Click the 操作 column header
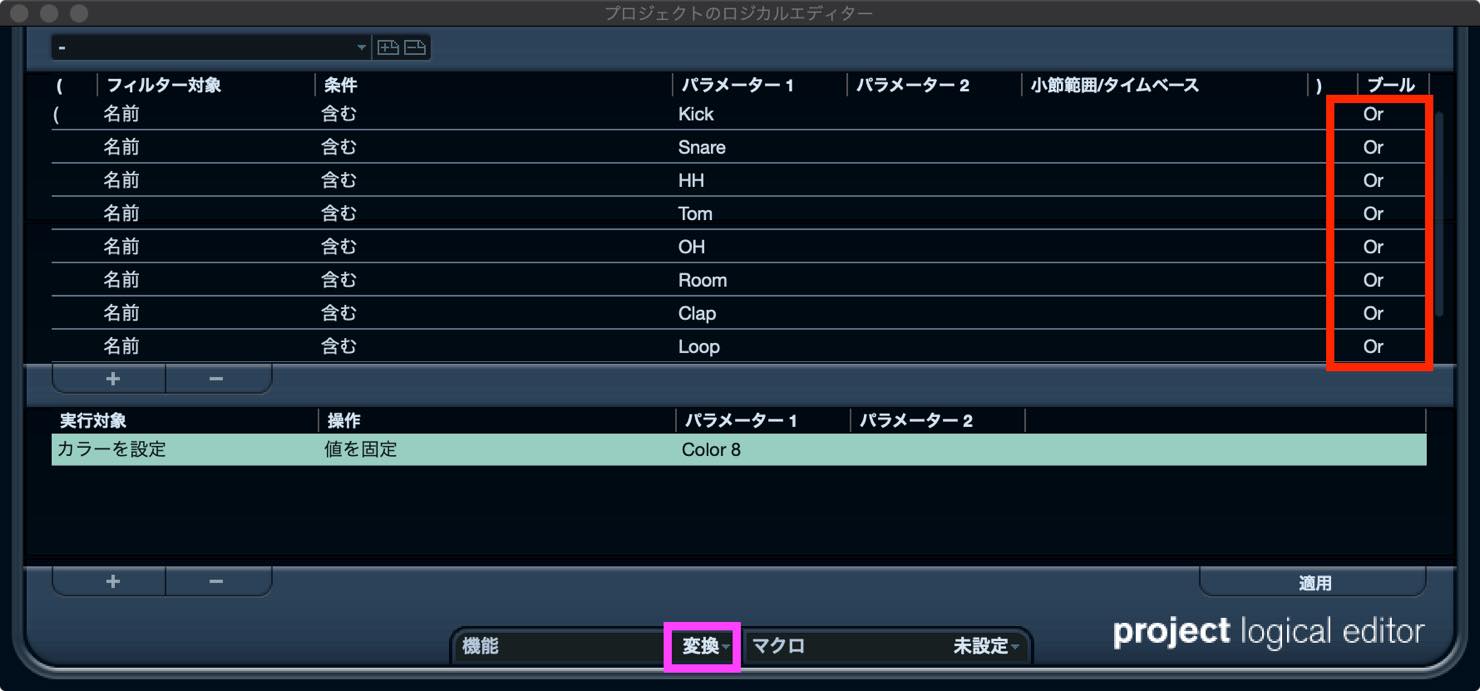The width and height of the screenshot is (1480, 691). click(x=344, y=421)
